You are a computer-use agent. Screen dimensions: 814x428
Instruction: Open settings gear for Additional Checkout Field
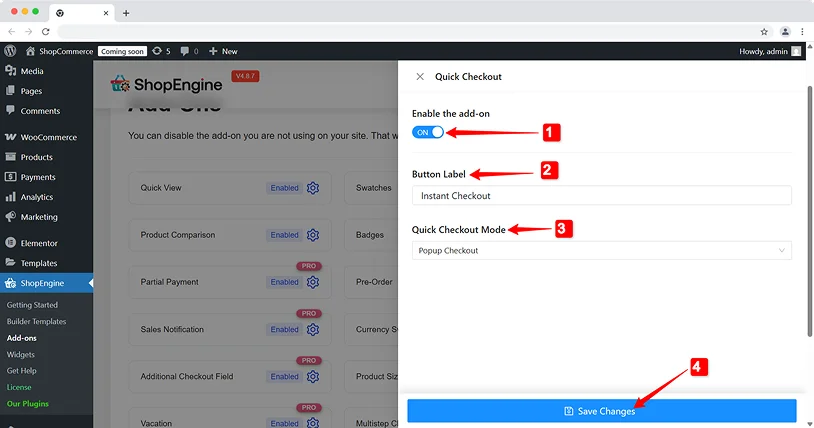click(x=313, y=377)
